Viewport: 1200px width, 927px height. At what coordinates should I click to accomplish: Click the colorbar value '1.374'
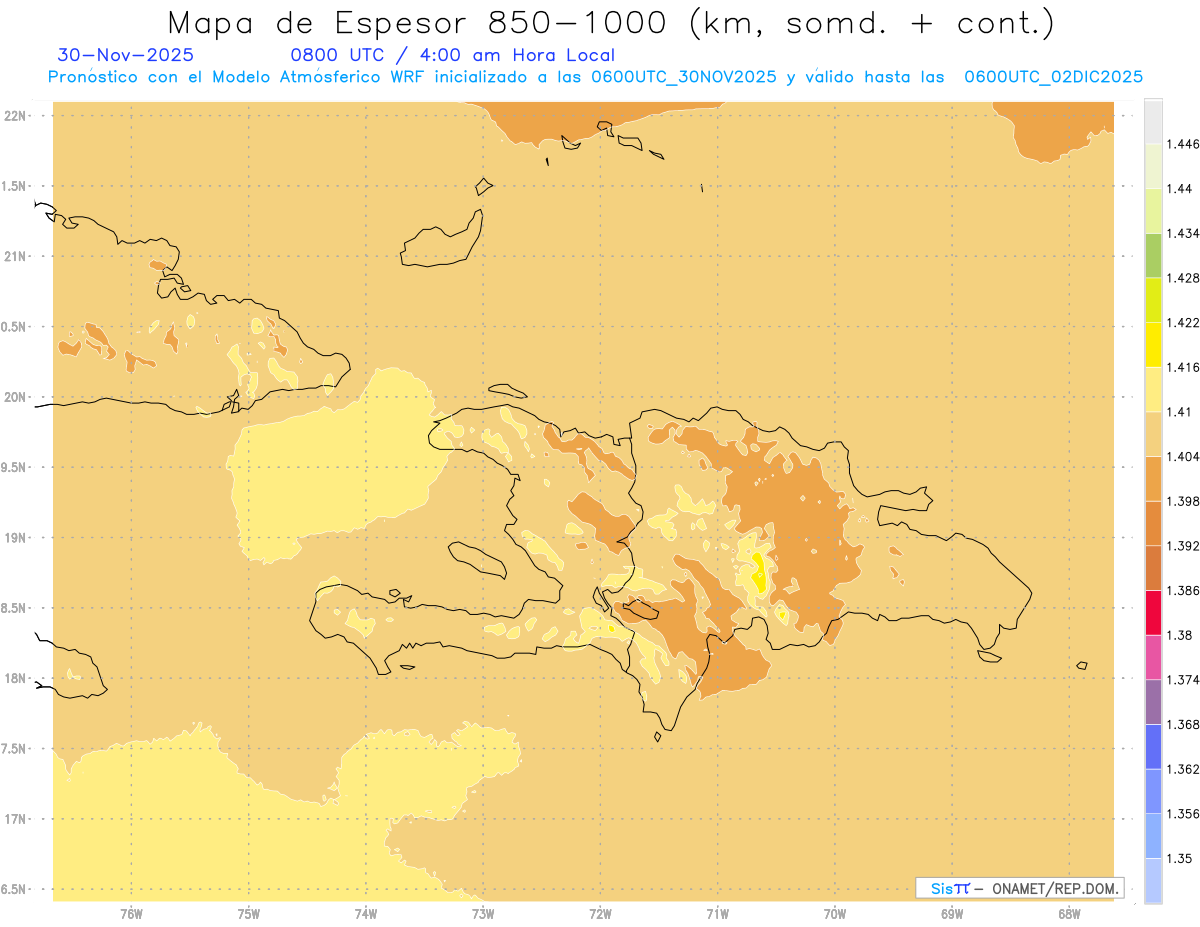(1183, 680)
